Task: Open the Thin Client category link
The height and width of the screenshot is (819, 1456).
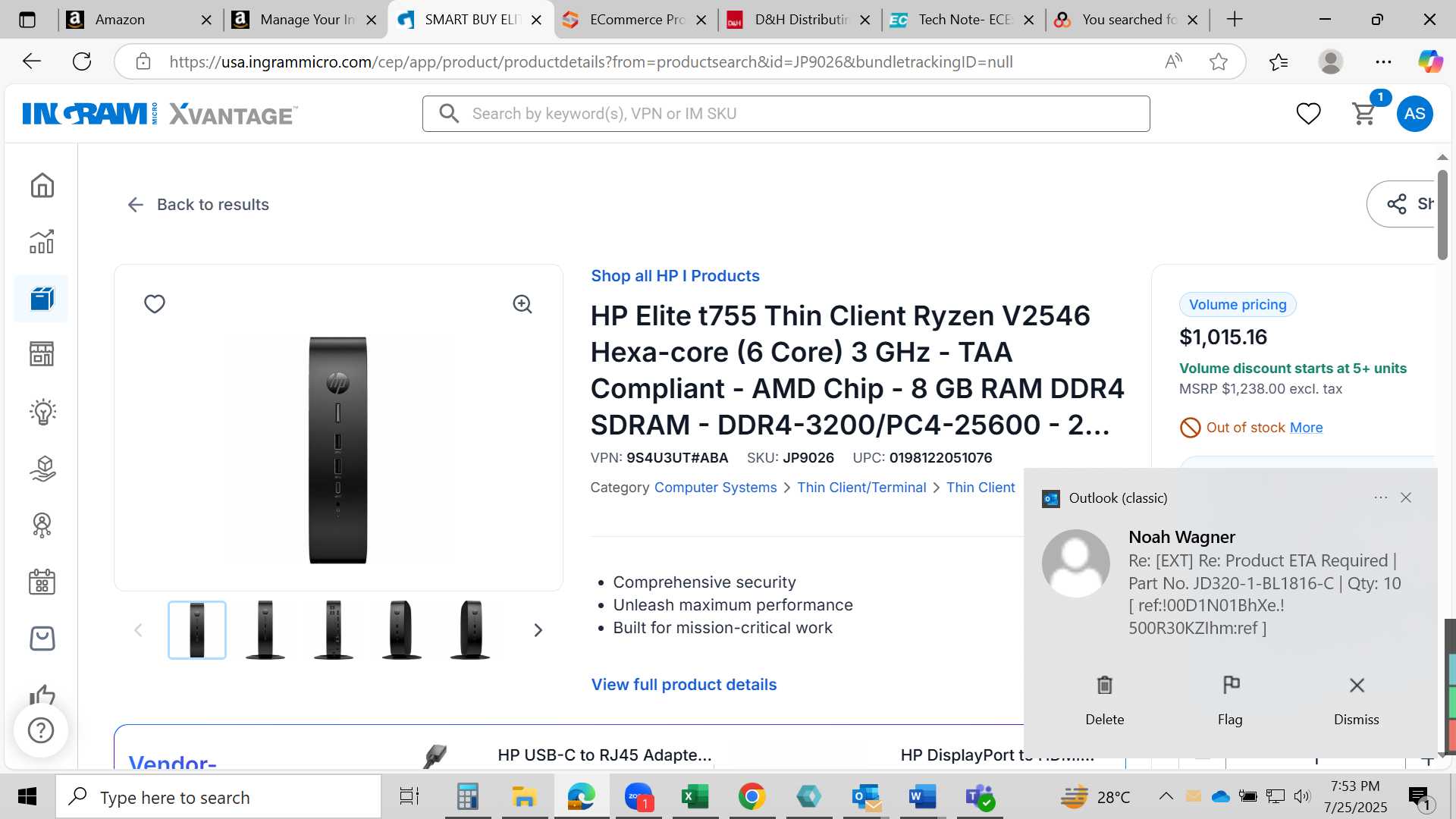Action: point(981,488)
